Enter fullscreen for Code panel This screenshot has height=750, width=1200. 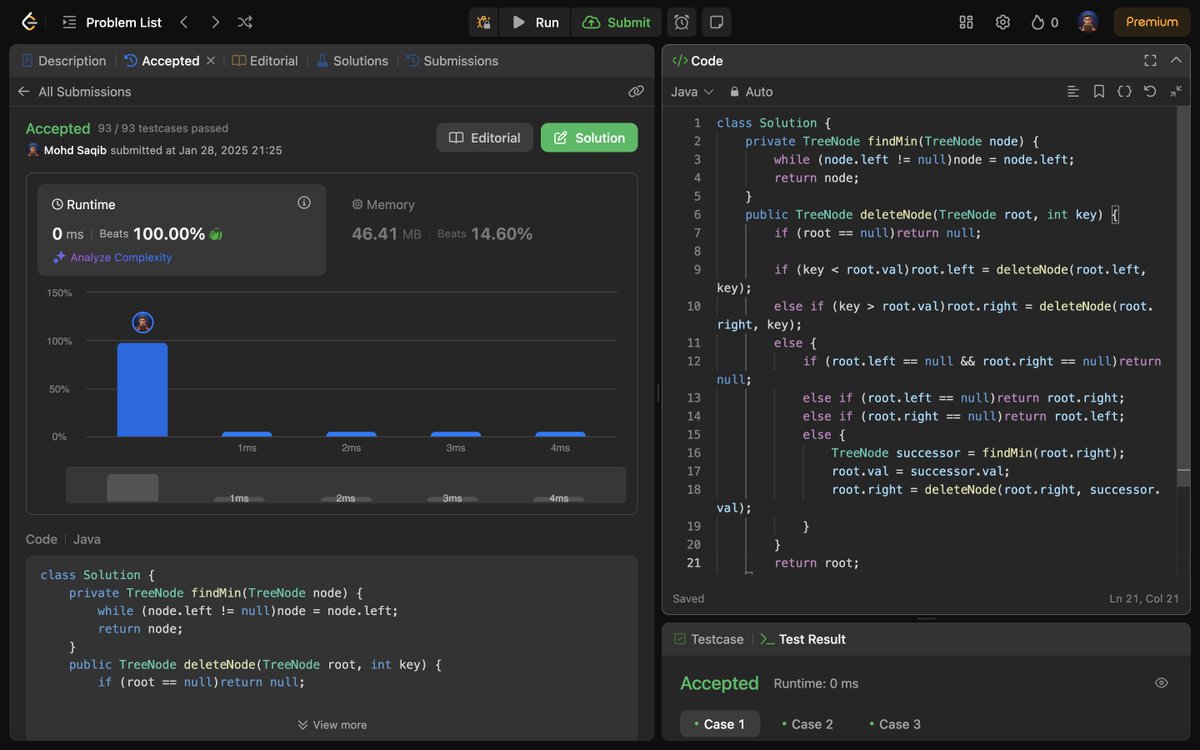[x=1150, y=61]
